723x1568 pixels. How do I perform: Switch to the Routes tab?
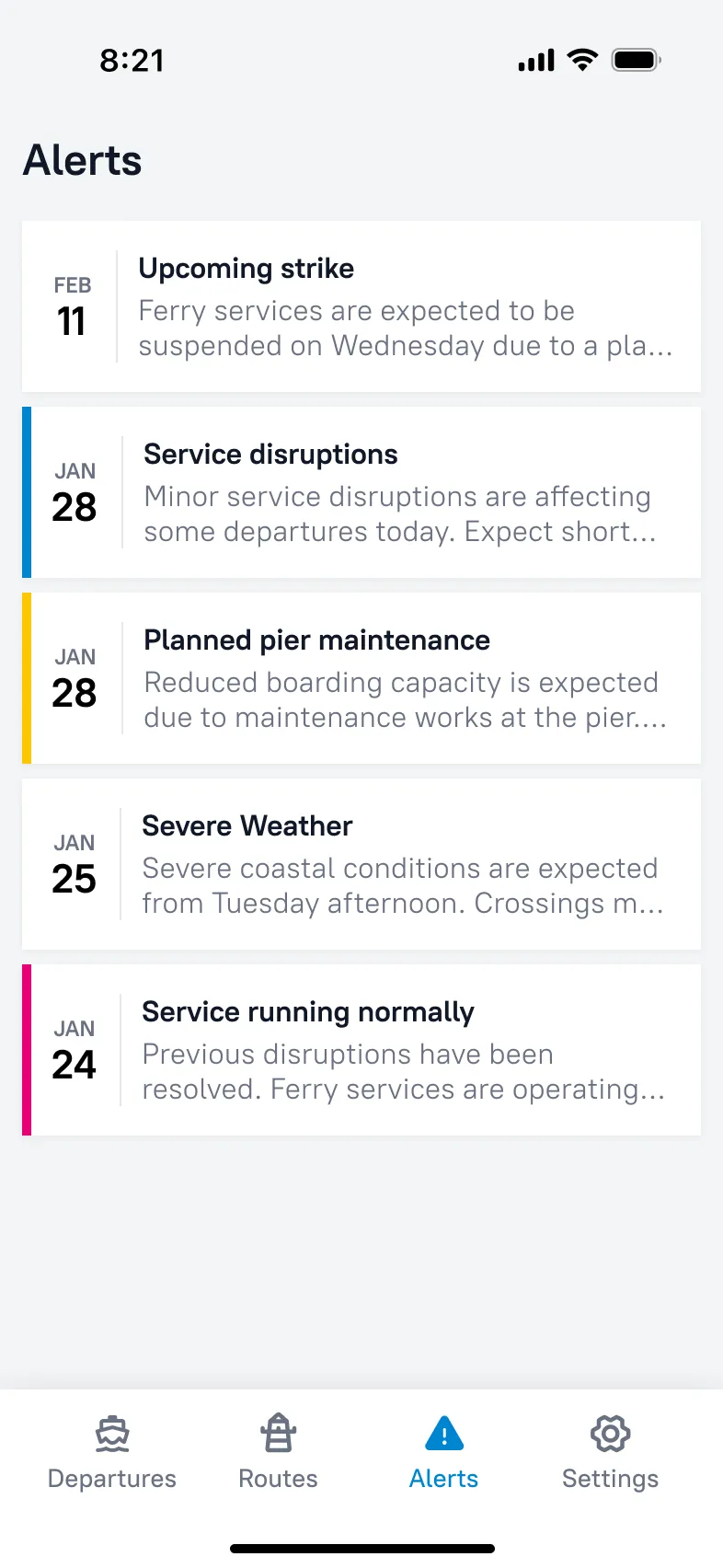pos(278,1454)
